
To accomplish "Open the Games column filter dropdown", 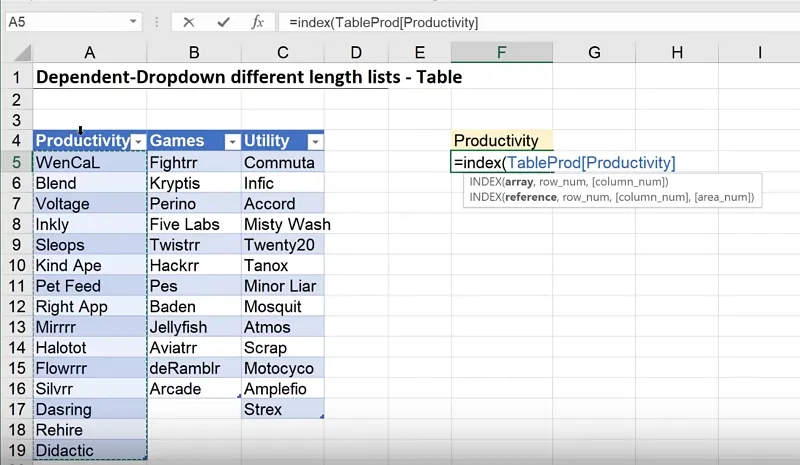I will pyautogui.click(x=231, y=142).
